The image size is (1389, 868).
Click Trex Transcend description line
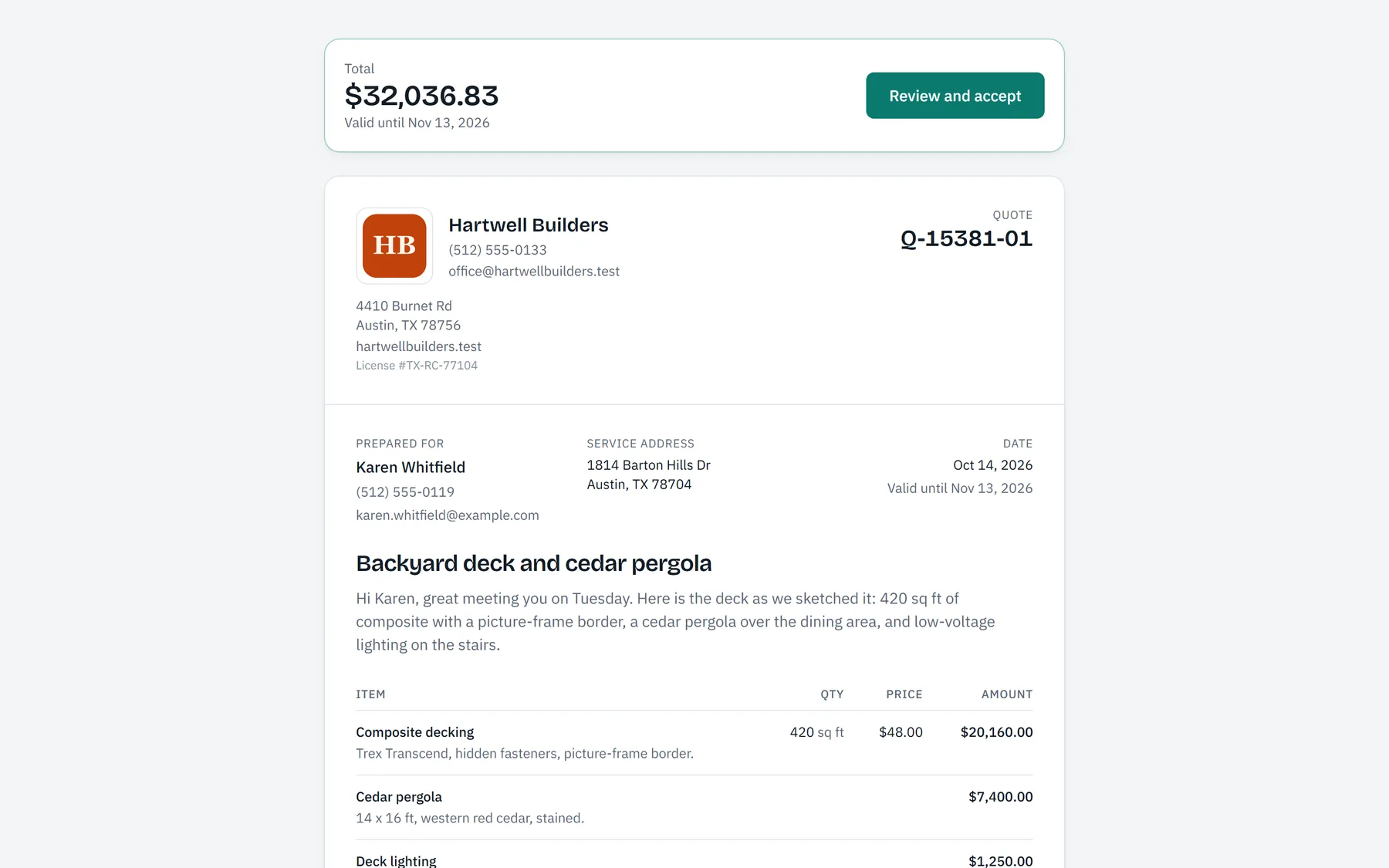point(525,754)
